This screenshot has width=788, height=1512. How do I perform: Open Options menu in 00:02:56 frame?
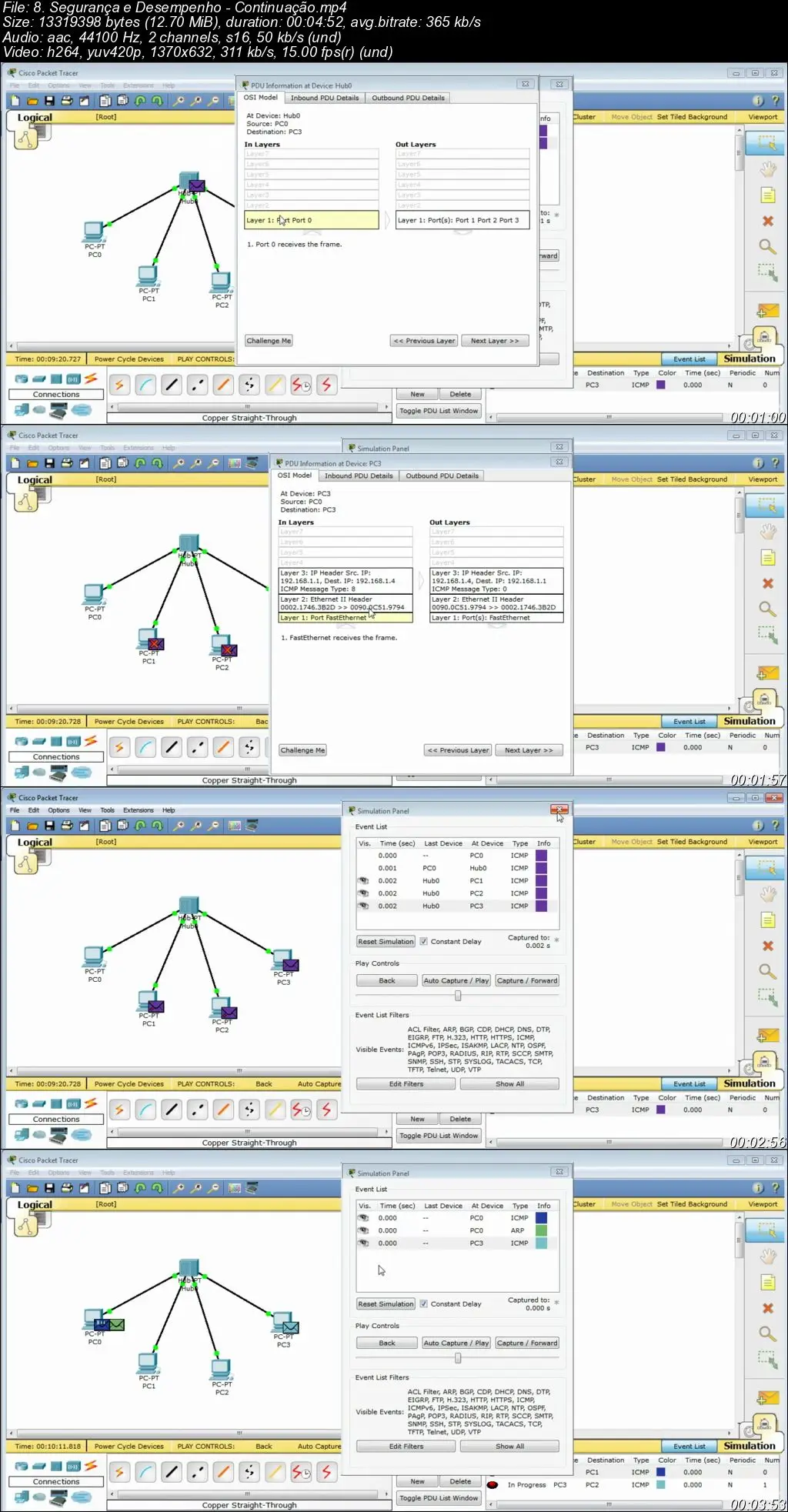click(x=58, y=810)
